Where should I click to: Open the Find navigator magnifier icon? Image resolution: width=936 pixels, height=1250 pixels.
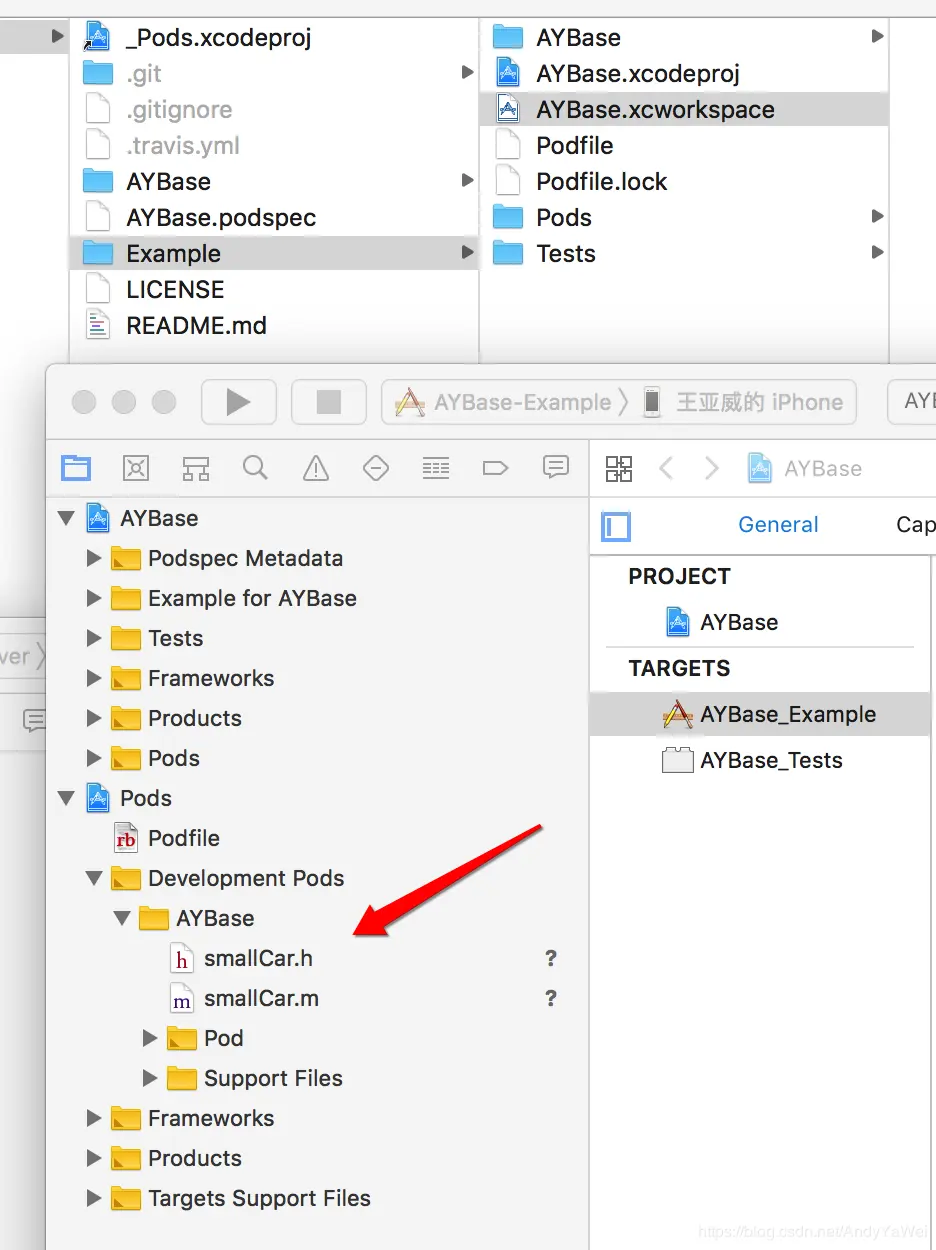click(x=256, y=467)
